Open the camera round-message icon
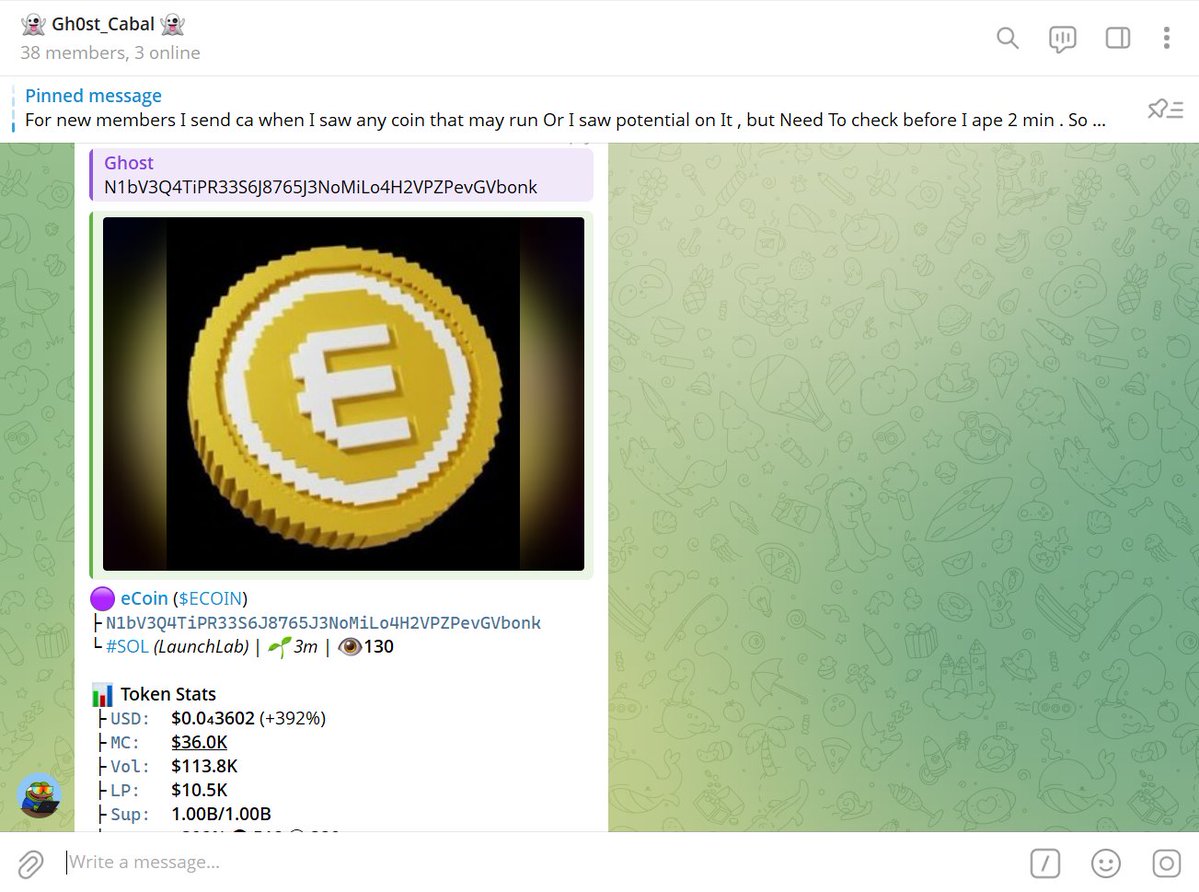The image size is (1199, 892). pos(1166,863)
